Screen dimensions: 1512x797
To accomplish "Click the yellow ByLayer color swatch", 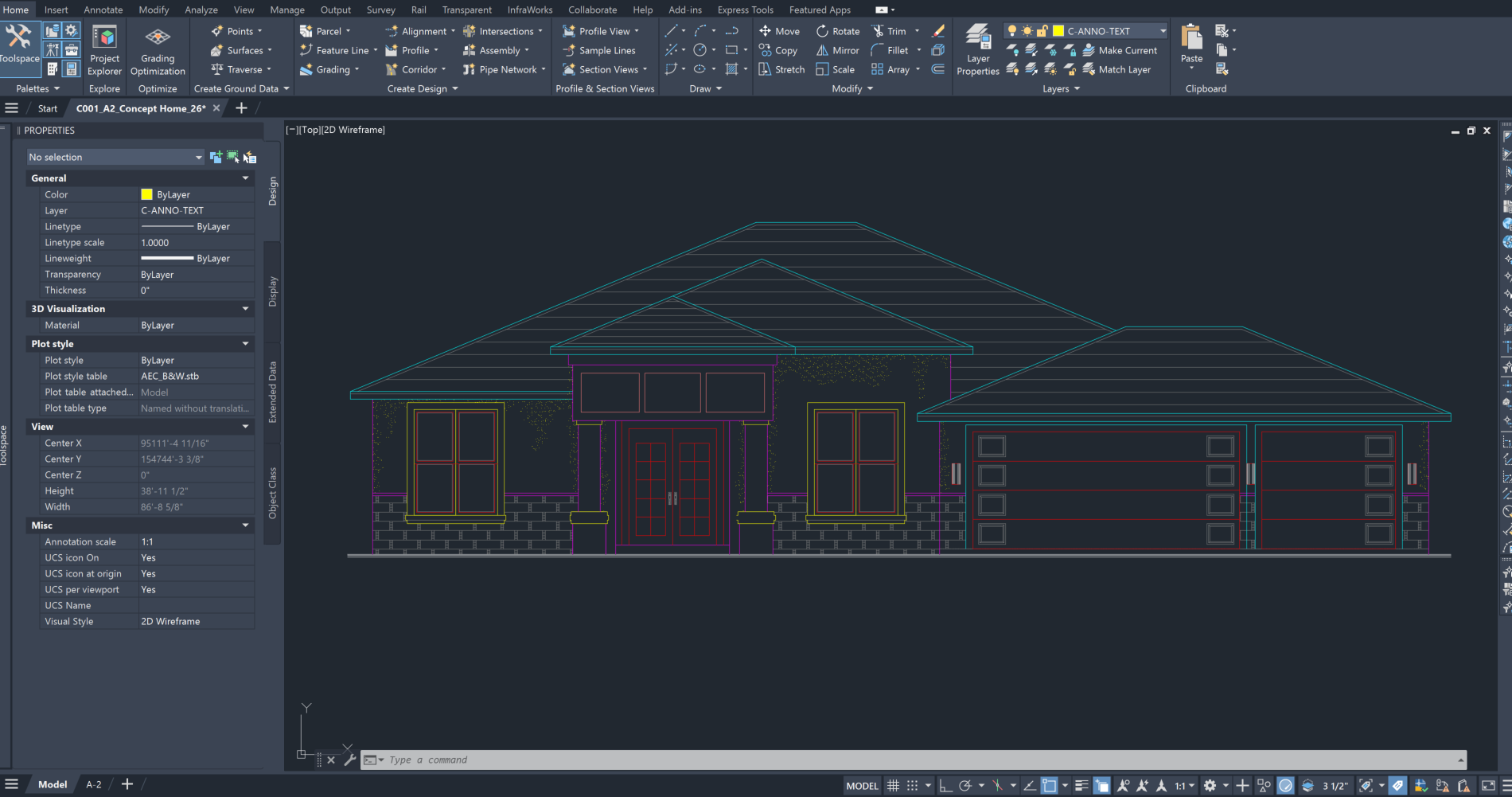I will (x=146, y=194).
